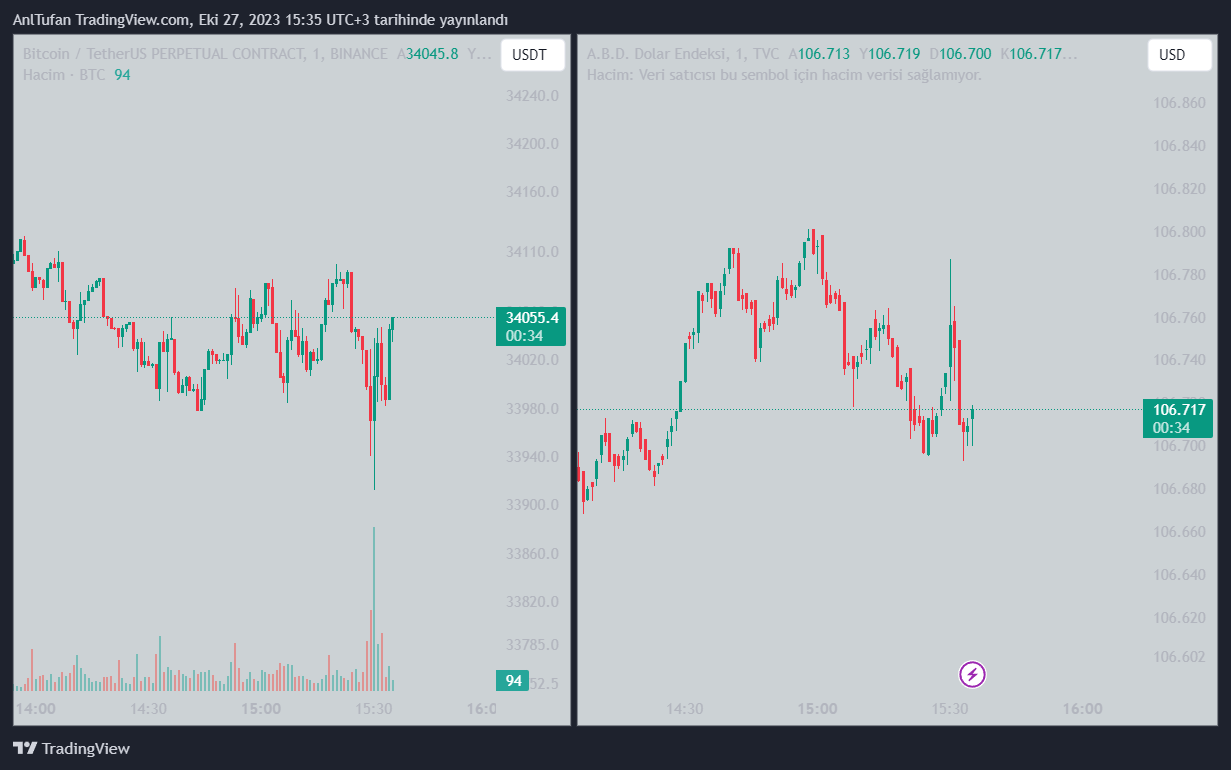Viewport: 1231px width, 770px height.
Task: Click the 106.860 level on Dollar Index scale
Action: pos(1179,103)
